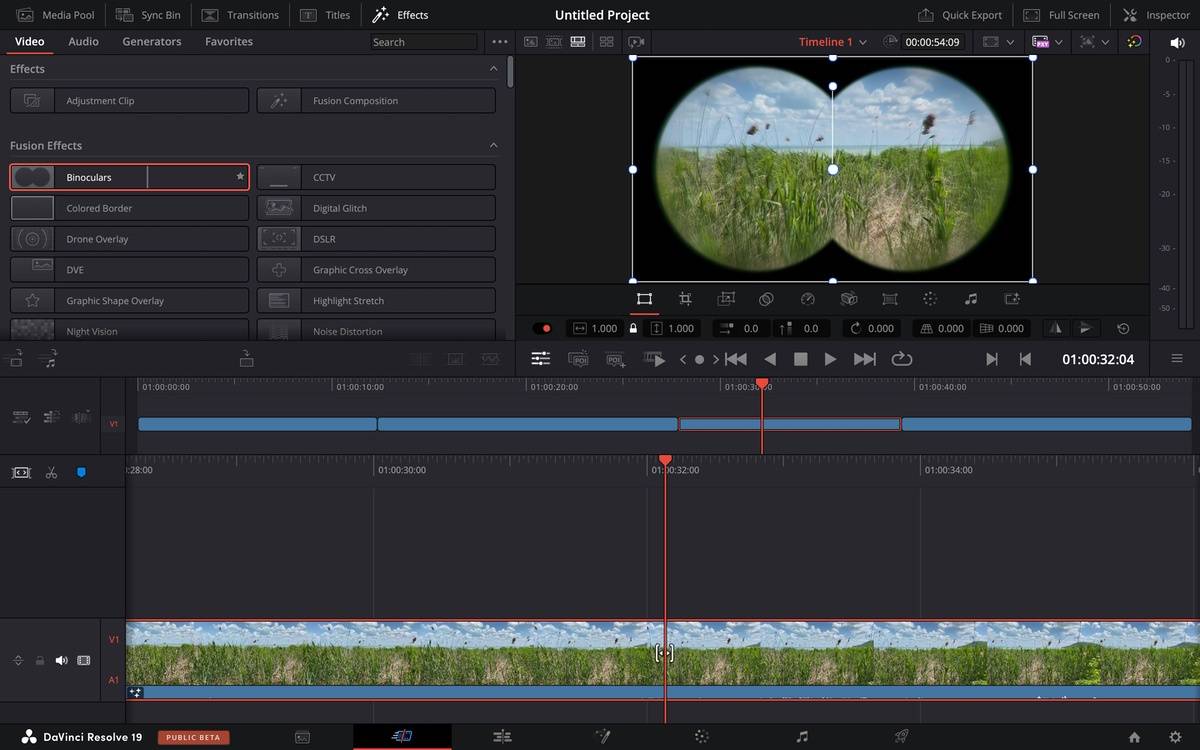Screen dimensions: 1200x750
Task: Select the Crop tool under the viewer
Action: point(685,299)
